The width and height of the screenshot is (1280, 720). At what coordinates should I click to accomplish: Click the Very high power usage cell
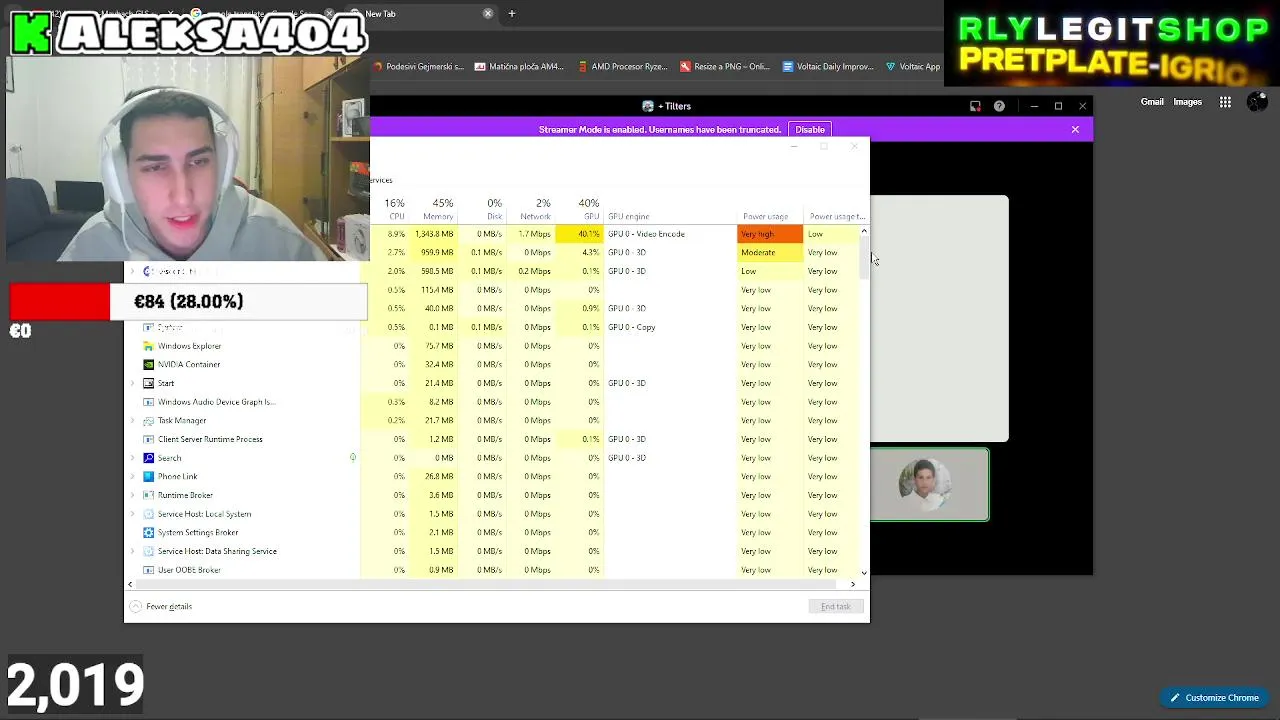[770, 234]
